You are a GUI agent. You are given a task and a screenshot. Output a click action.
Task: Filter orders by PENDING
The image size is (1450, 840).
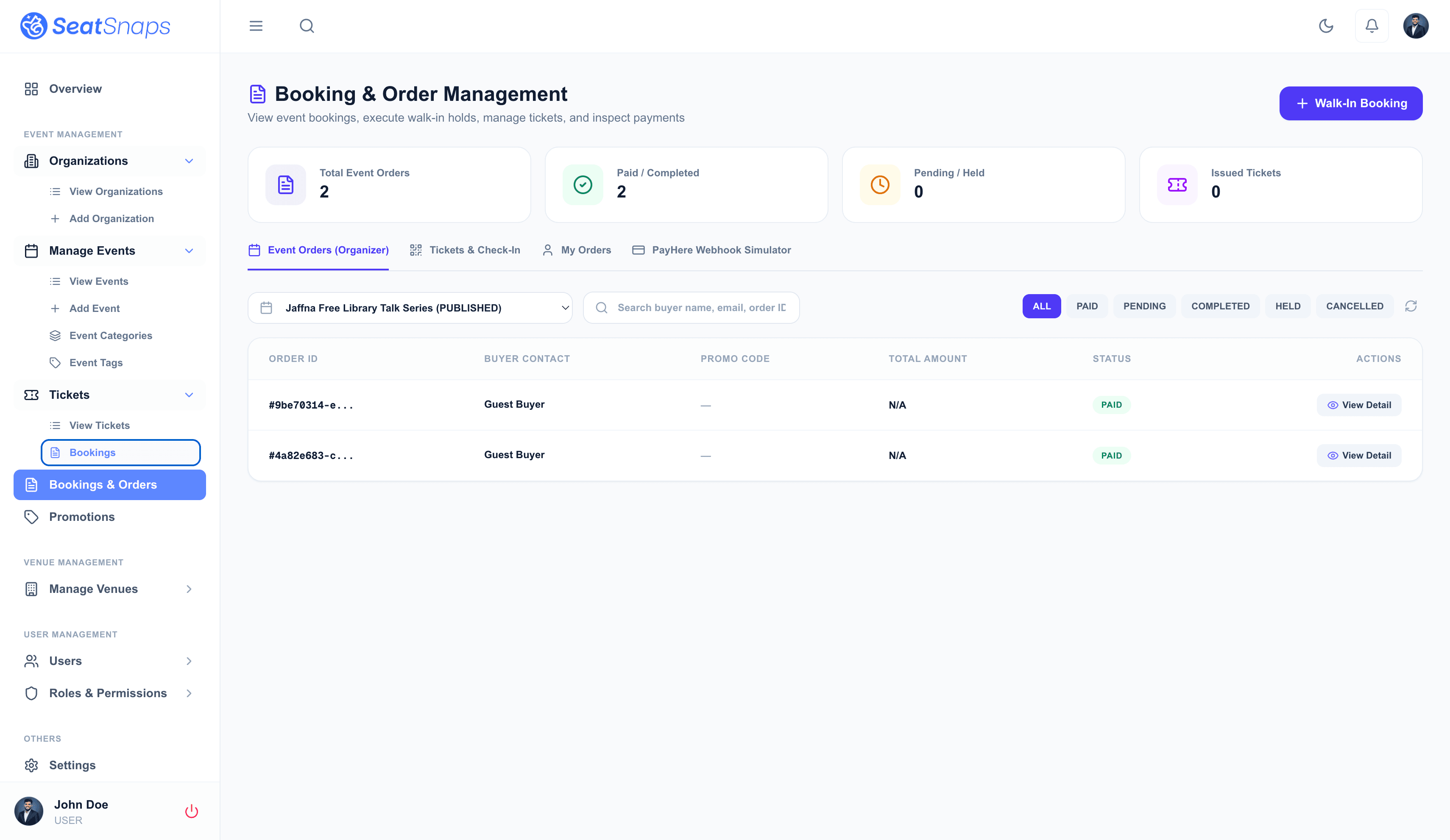(x=1144, y=306)
